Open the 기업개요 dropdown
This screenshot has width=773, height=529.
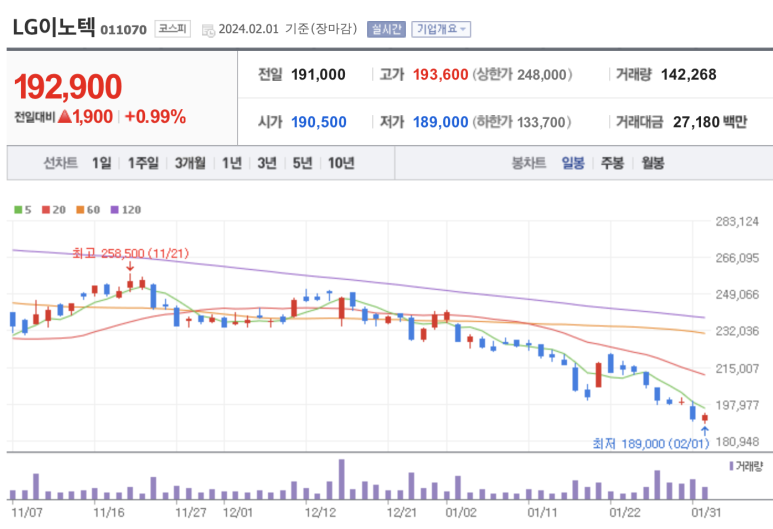pyautogui.click(x=441, y=29)
